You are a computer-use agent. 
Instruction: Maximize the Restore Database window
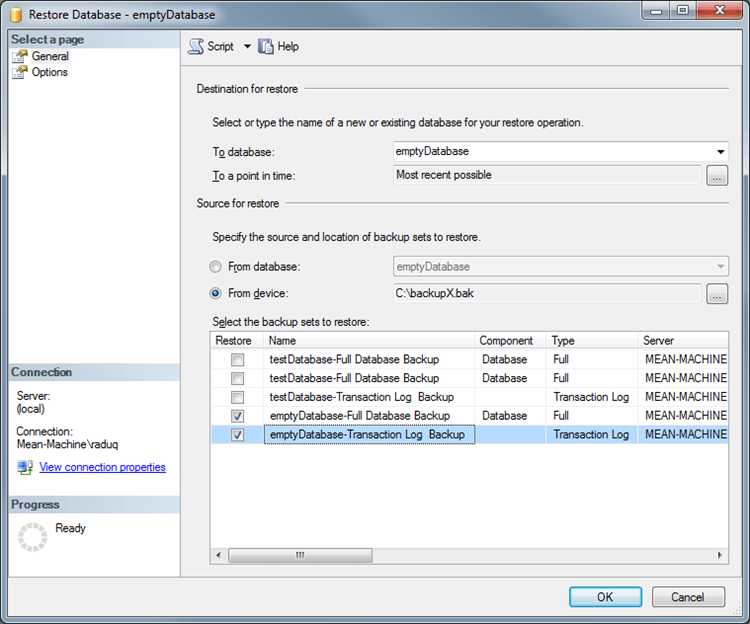[x=683, y=11]
